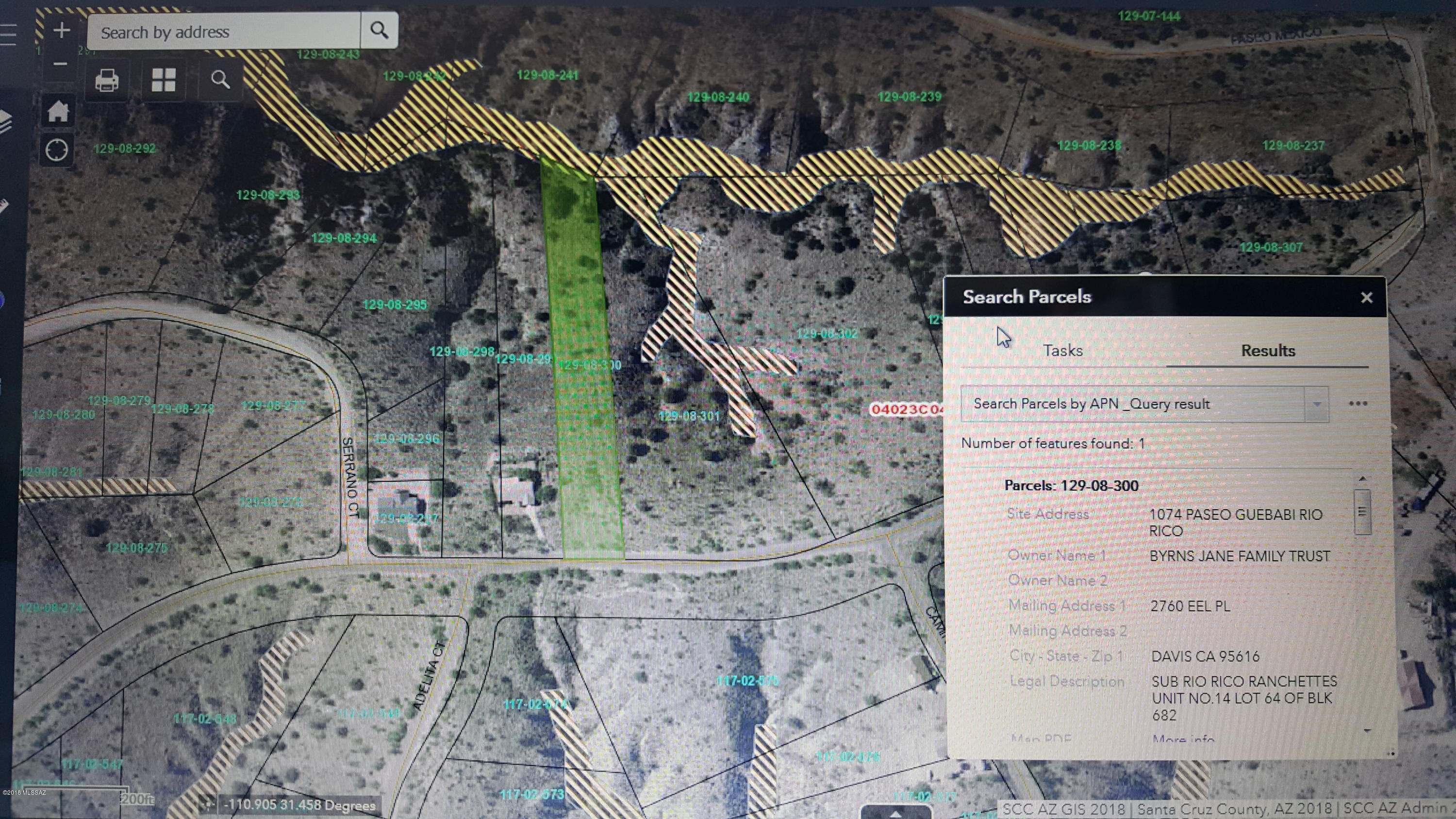1456x819 pixels.
Task: Activate the My Location target icon
Action: [x=56, y=150]
